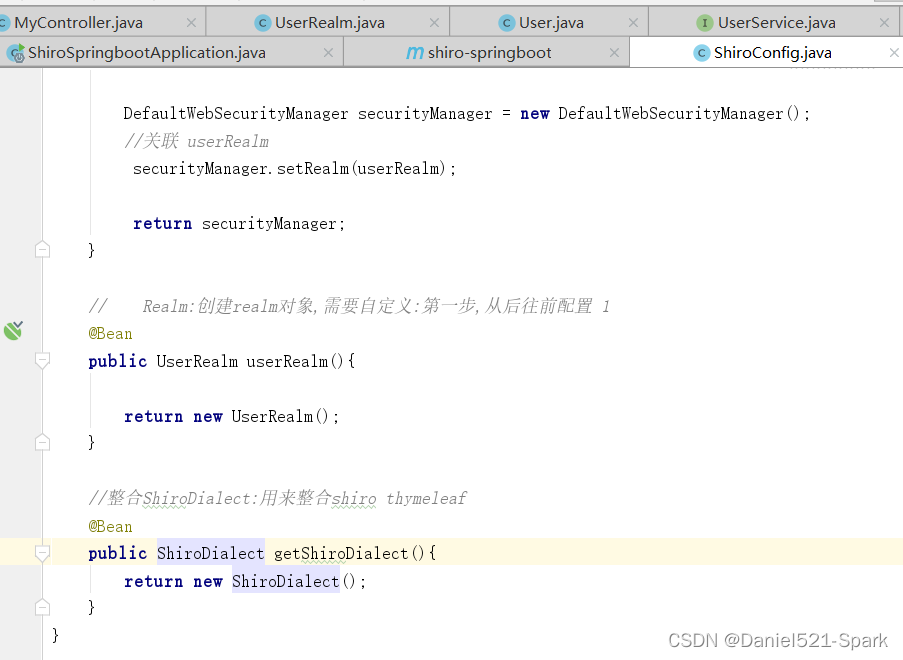The width and height of the screenshot is (903, 660).
Task: Close the MyController.java tab
Action: click(x=191, y=23)
